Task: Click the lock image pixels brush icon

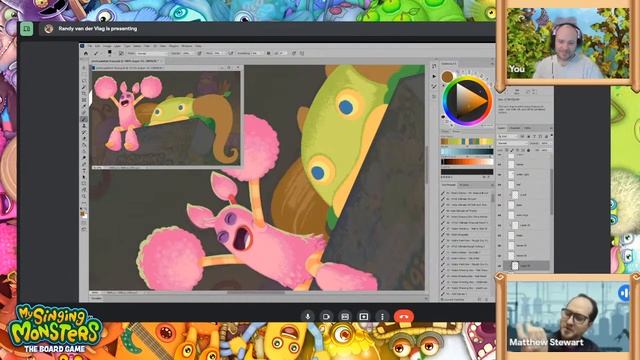Action: click(512, 150)
